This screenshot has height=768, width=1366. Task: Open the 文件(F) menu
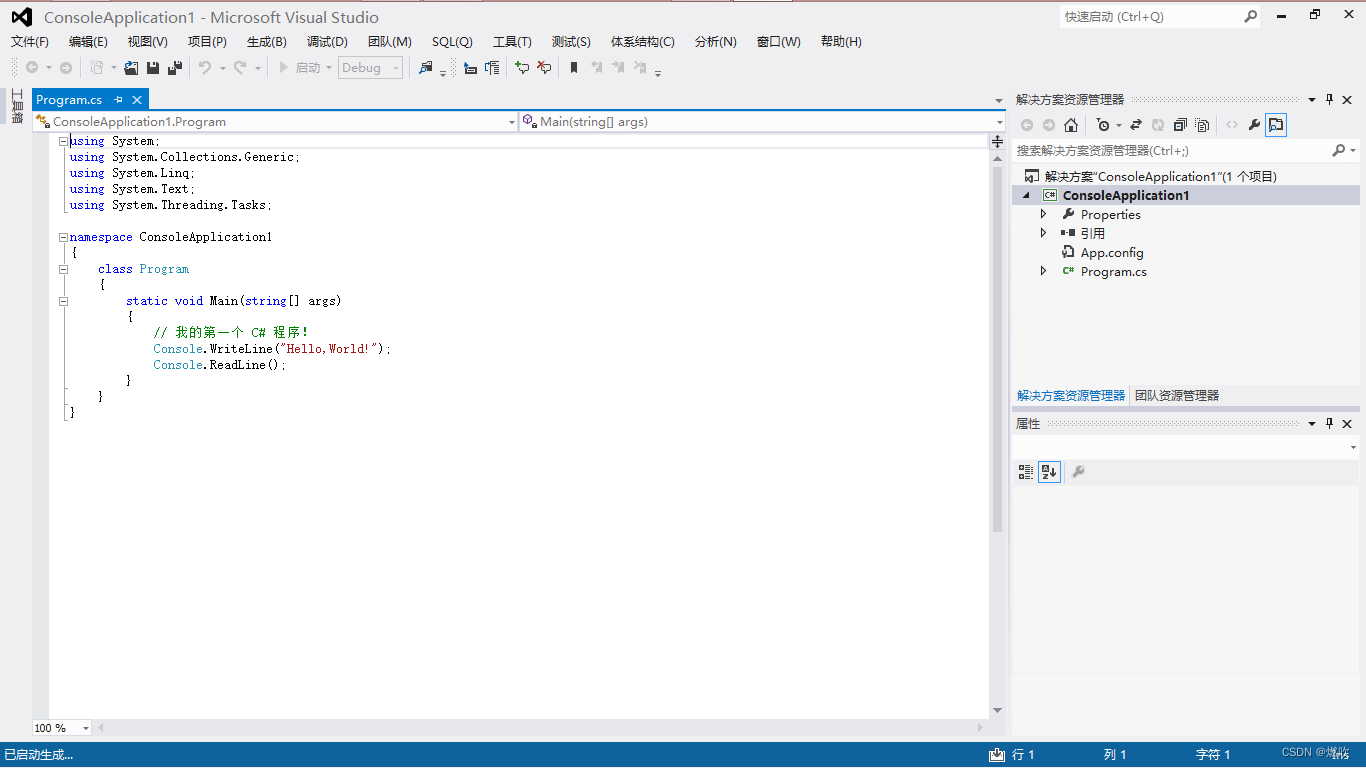click(x=30, y=42)
